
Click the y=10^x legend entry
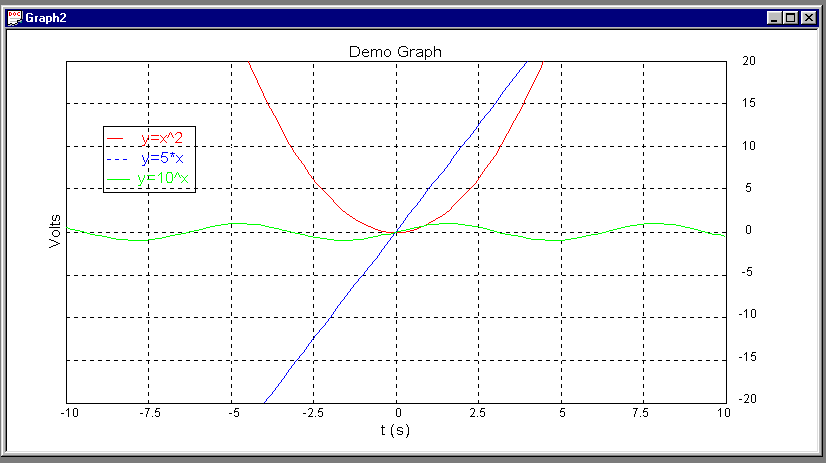pos(163,178)
